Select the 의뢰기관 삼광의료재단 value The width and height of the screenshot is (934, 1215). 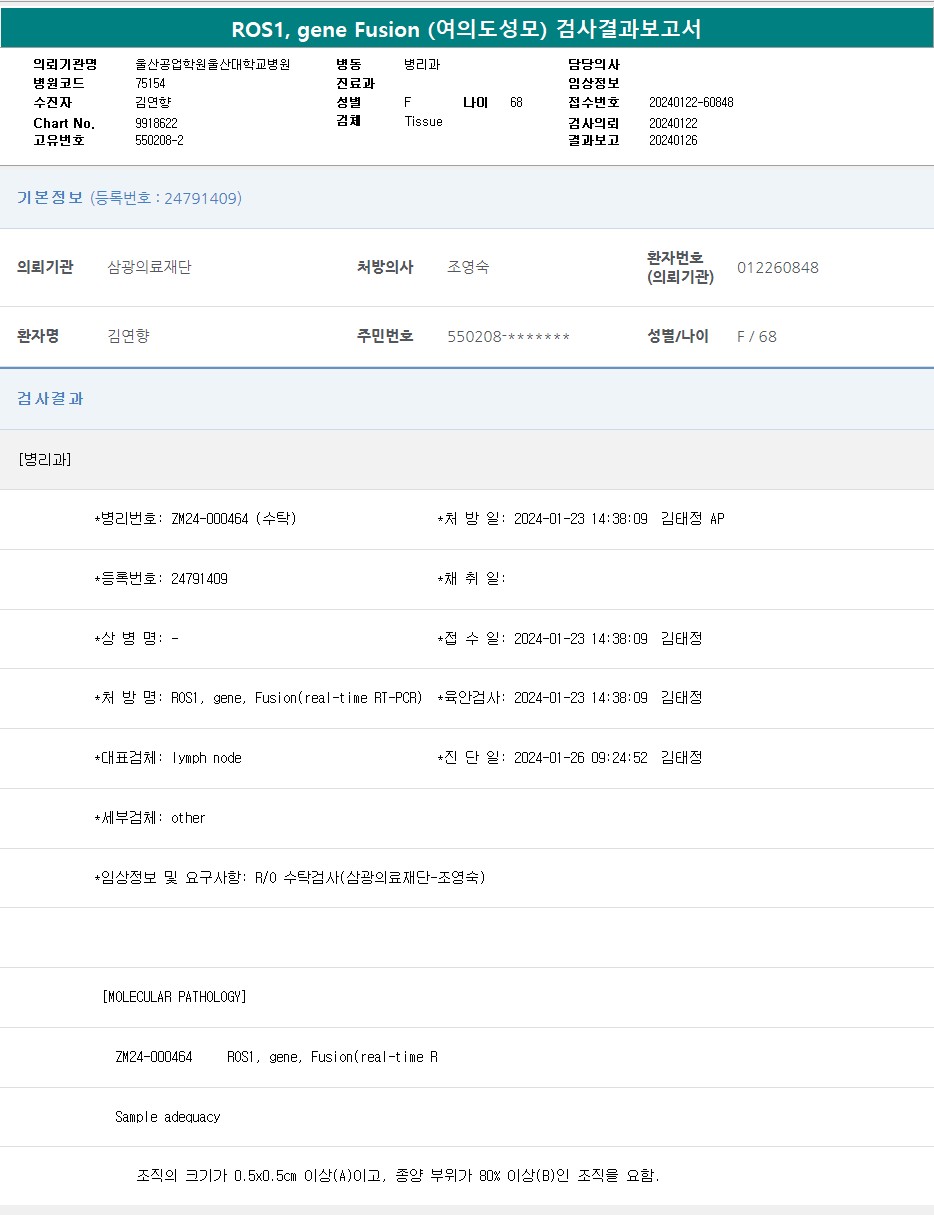click(x=149, y=267)
